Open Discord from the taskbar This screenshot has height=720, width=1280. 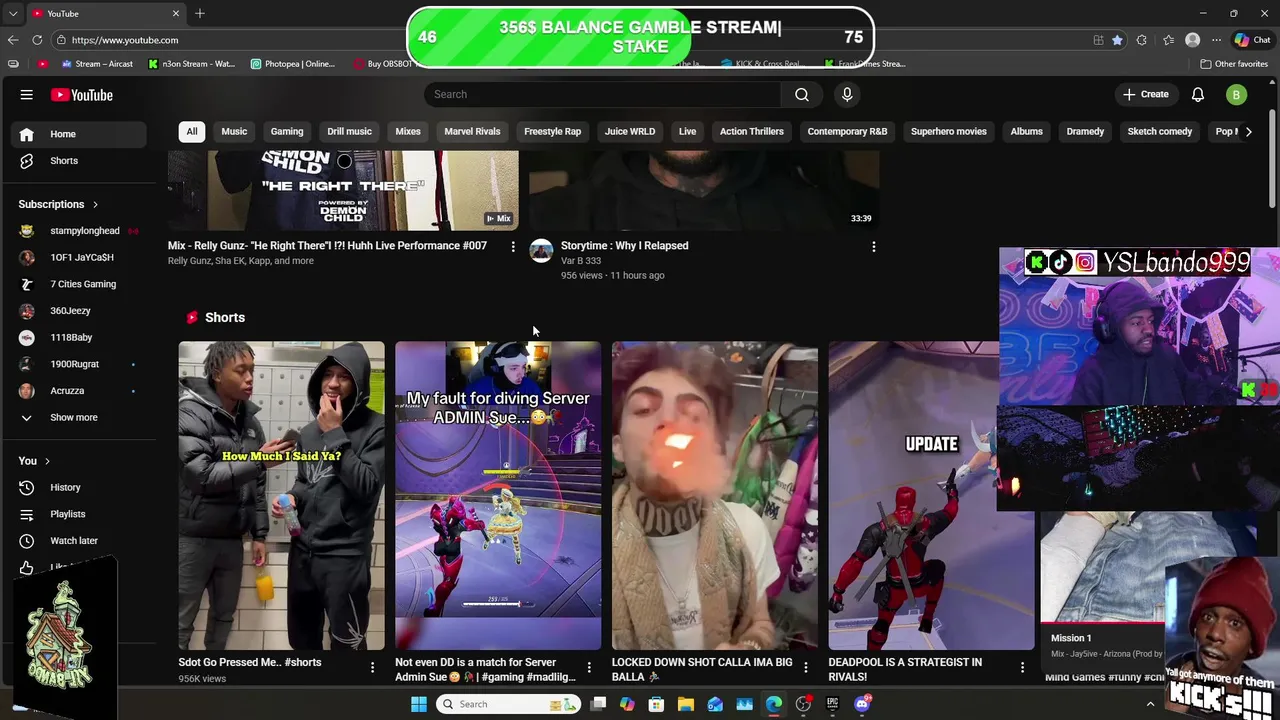(862, 704)
